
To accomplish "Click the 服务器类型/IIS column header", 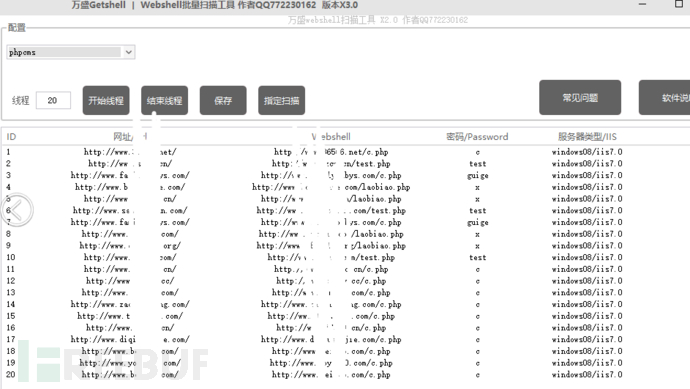I will [587, 137].
